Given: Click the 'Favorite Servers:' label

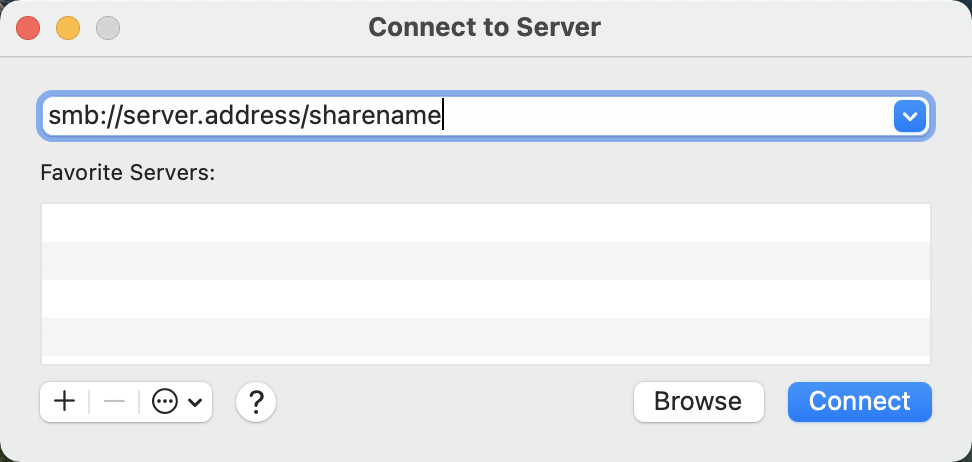Looking at the screenshot, I should point(128,172).
